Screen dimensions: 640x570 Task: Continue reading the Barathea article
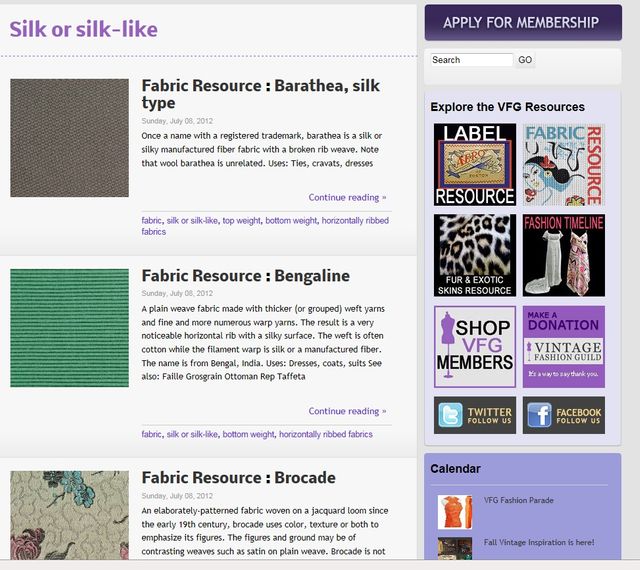[x=347, y=197]
